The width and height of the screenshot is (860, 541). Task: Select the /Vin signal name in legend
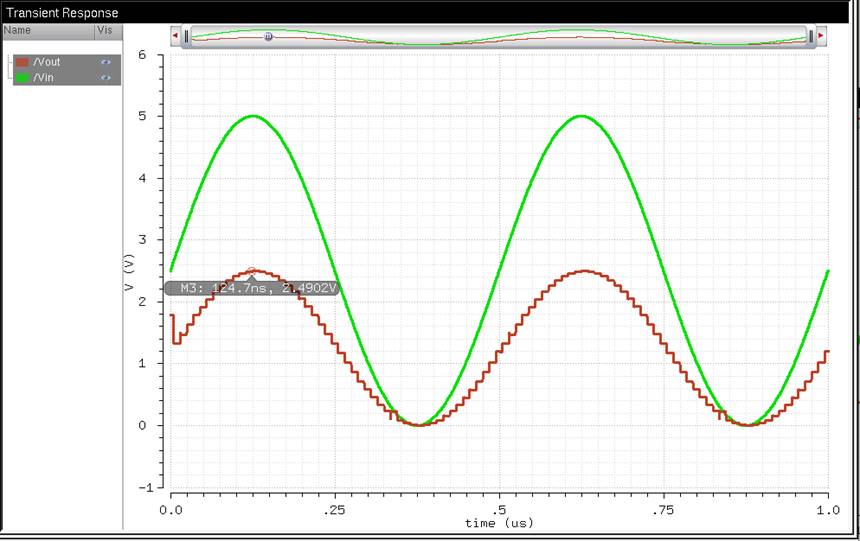(x=45, y=77)
